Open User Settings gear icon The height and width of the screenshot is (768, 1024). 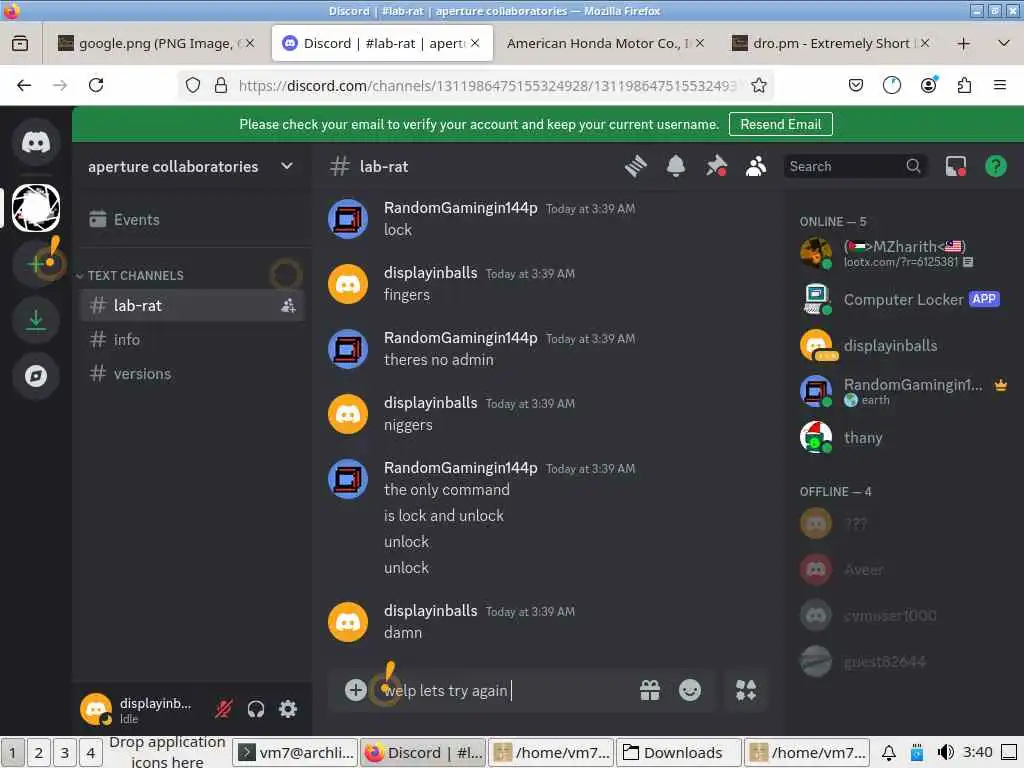point(288,709)
